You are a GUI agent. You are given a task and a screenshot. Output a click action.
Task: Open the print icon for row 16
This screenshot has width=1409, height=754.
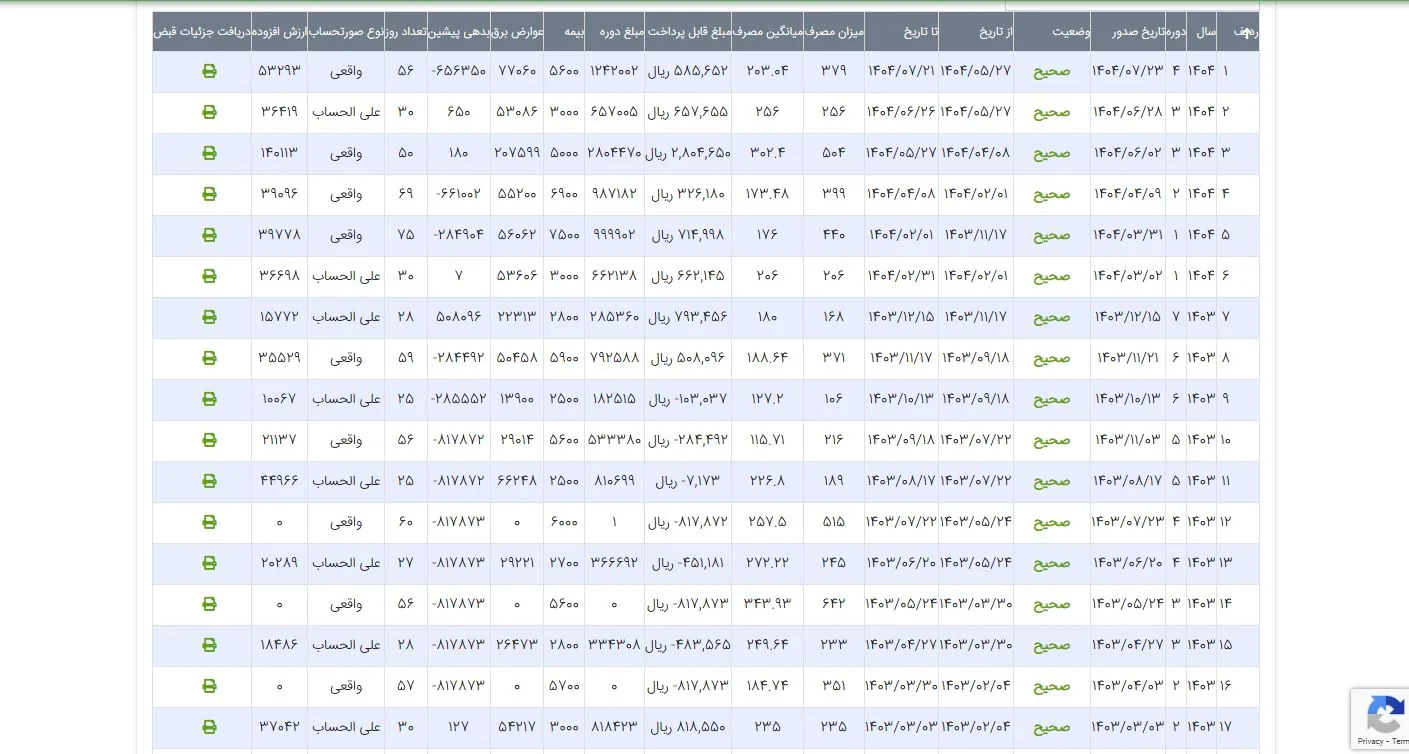click(209, 686)
